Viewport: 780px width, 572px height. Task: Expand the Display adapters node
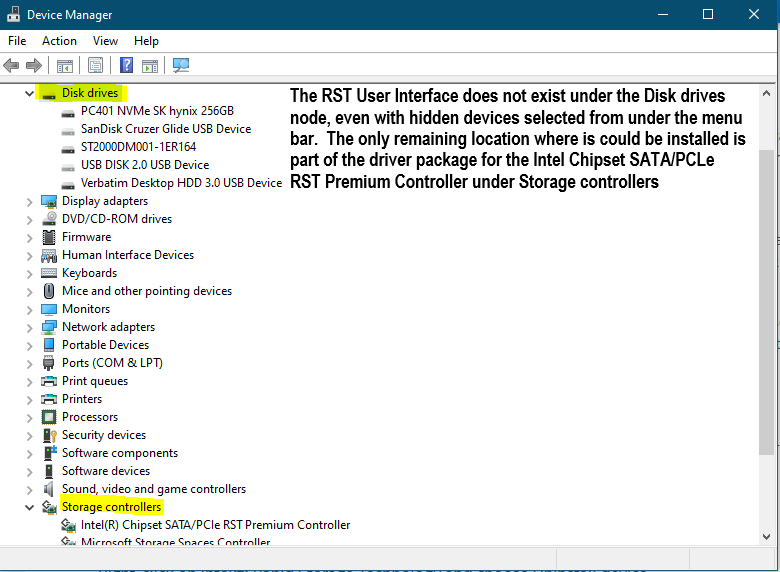[28, 201]
